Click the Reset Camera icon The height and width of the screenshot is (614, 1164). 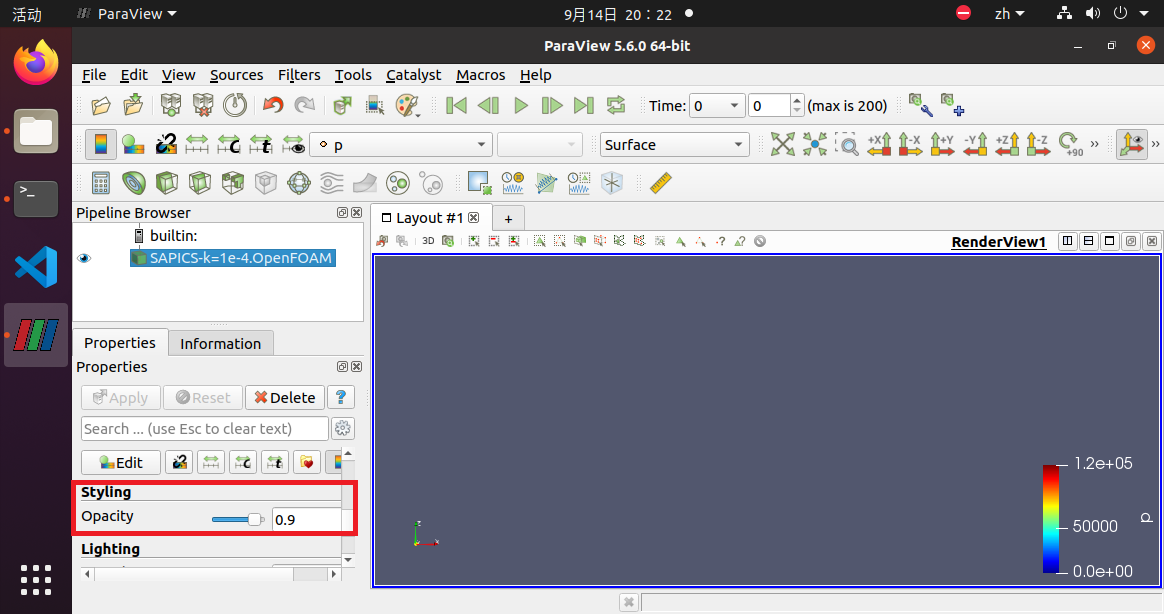[782, 145]
